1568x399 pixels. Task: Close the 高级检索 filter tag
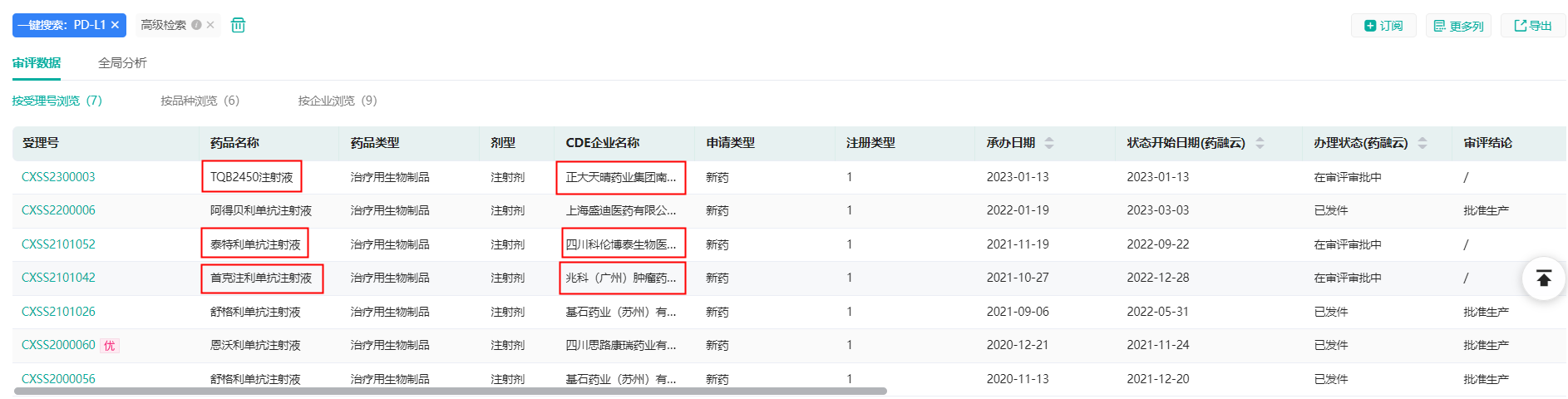(210, 25)
